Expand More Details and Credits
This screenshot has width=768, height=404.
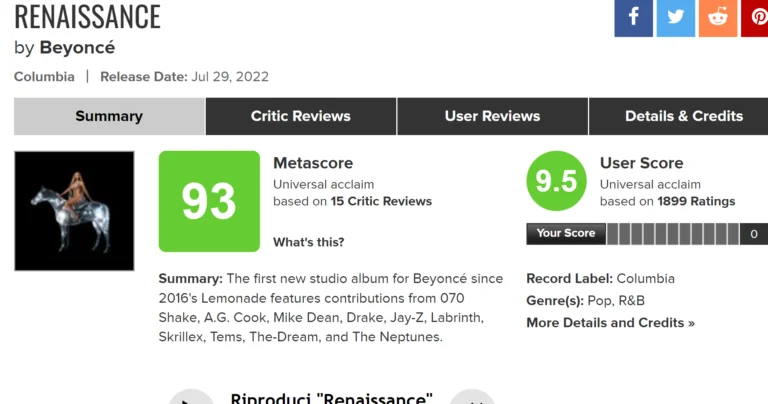(610, 322)
